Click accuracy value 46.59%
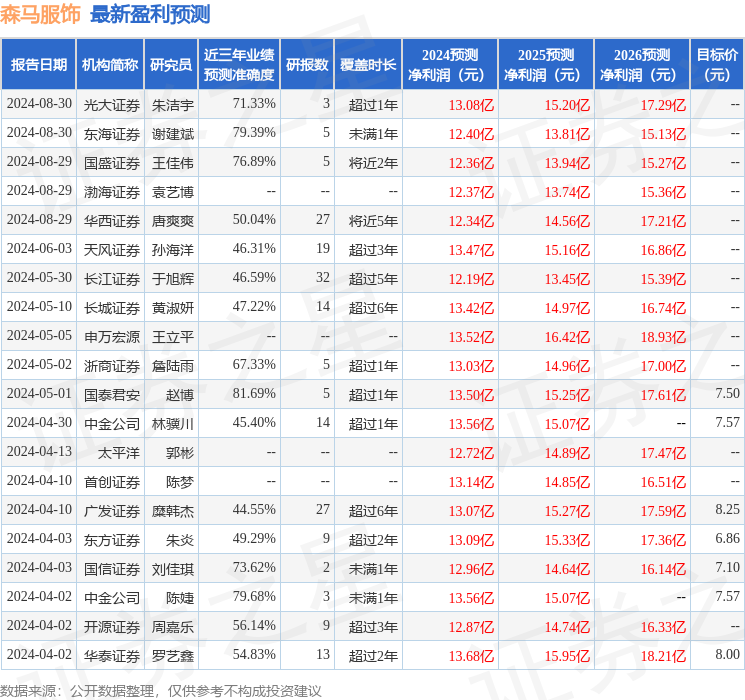745x700 pixels. click(x=254, y=278)
